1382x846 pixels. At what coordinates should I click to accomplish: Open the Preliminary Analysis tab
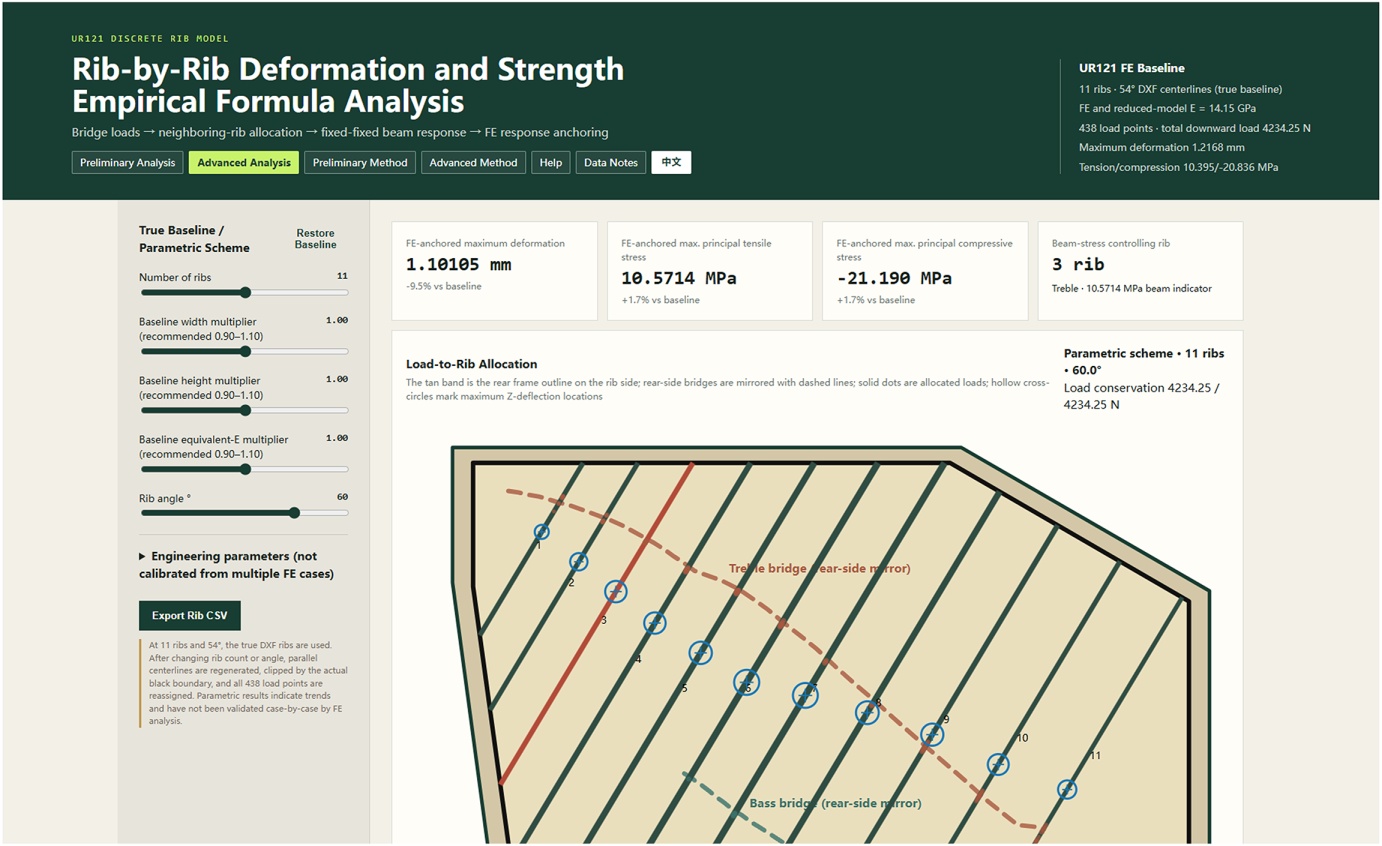(127, 163)
